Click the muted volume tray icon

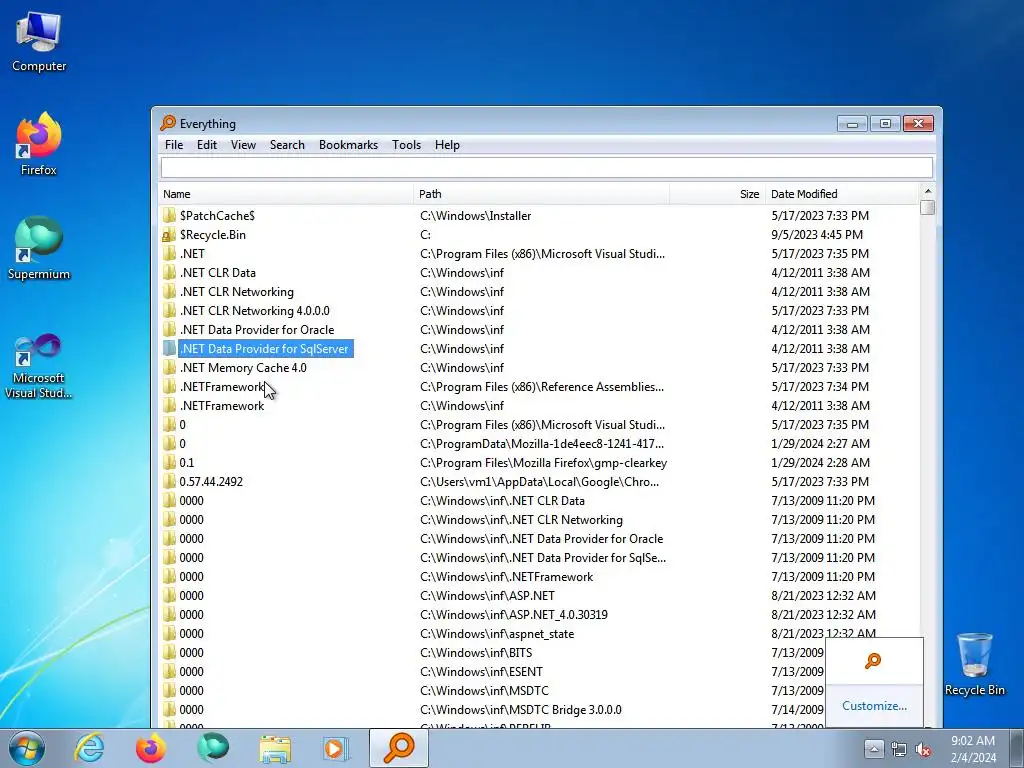(x=923, y=749)
